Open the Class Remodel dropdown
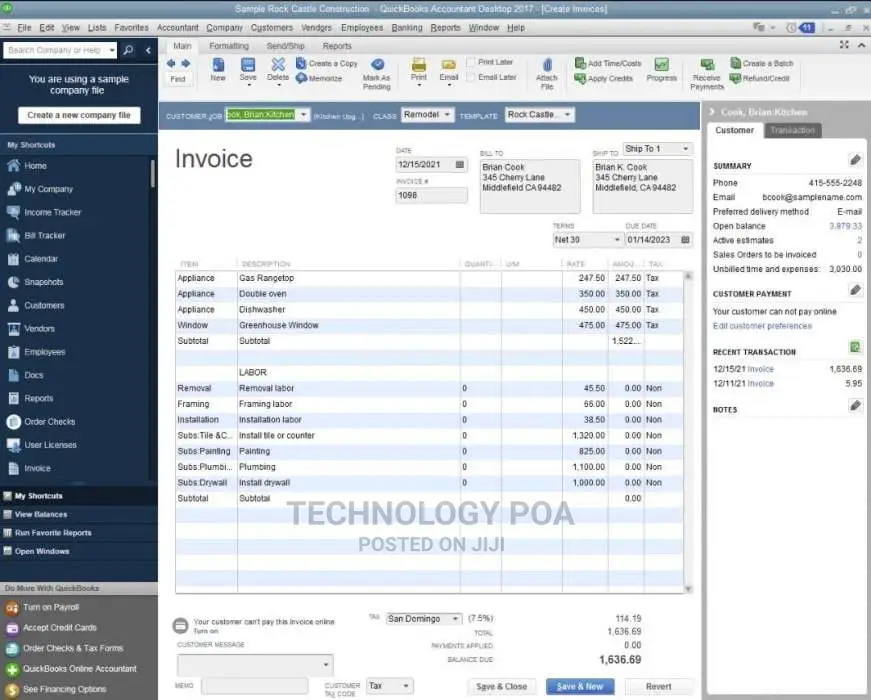Viewport: 871px width, 700px height. [447, 114]
